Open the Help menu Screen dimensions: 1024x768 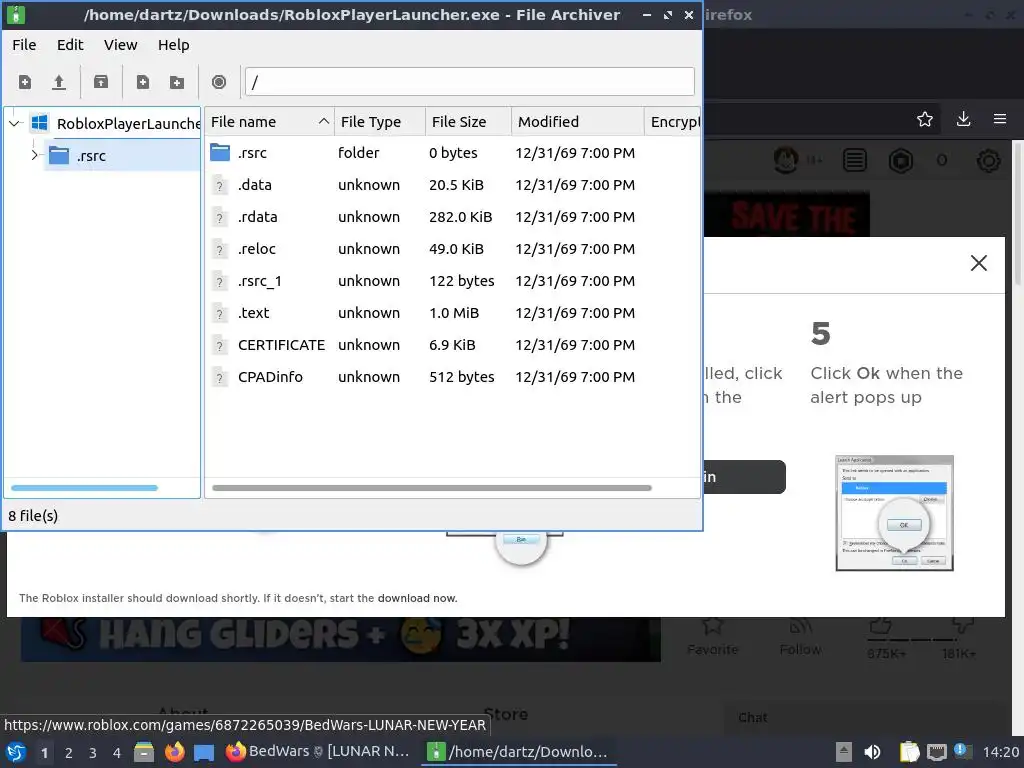click(174, 45)
